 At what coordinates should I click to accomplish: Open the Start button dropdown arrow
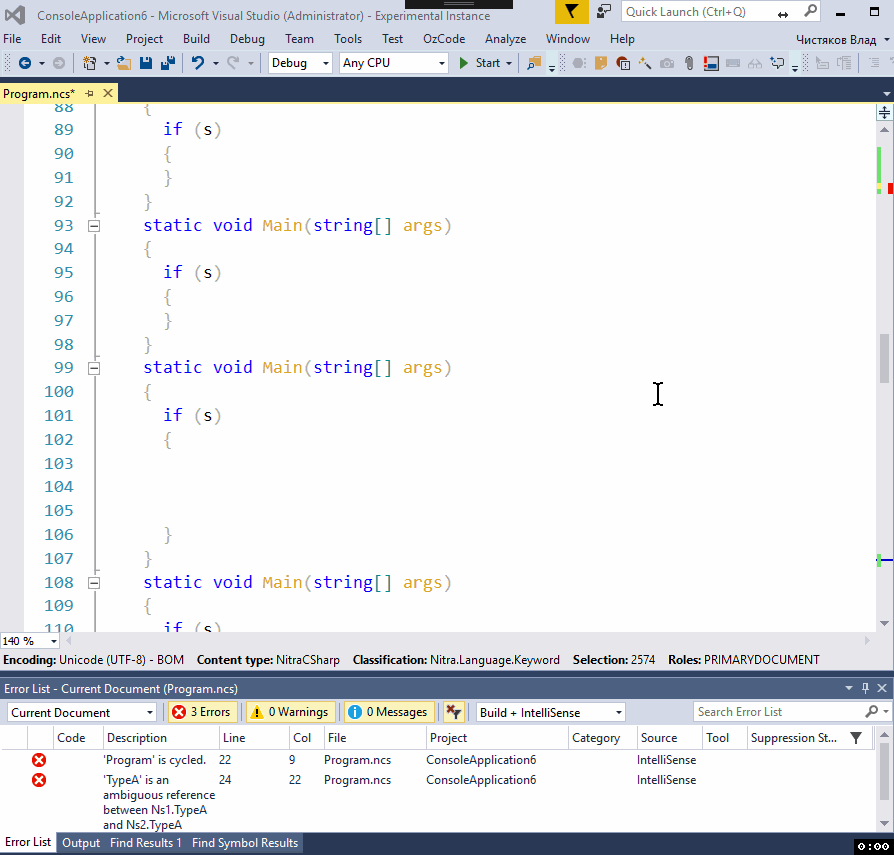[x=509, y=63]
